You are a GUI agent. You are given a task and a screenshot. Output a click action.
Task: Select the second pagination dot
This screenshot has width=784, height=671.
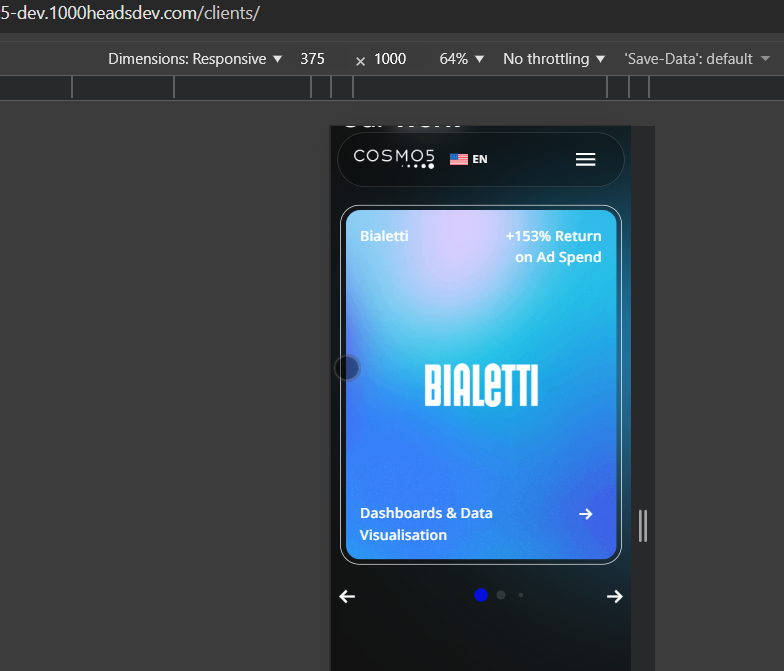coord(500,595)
